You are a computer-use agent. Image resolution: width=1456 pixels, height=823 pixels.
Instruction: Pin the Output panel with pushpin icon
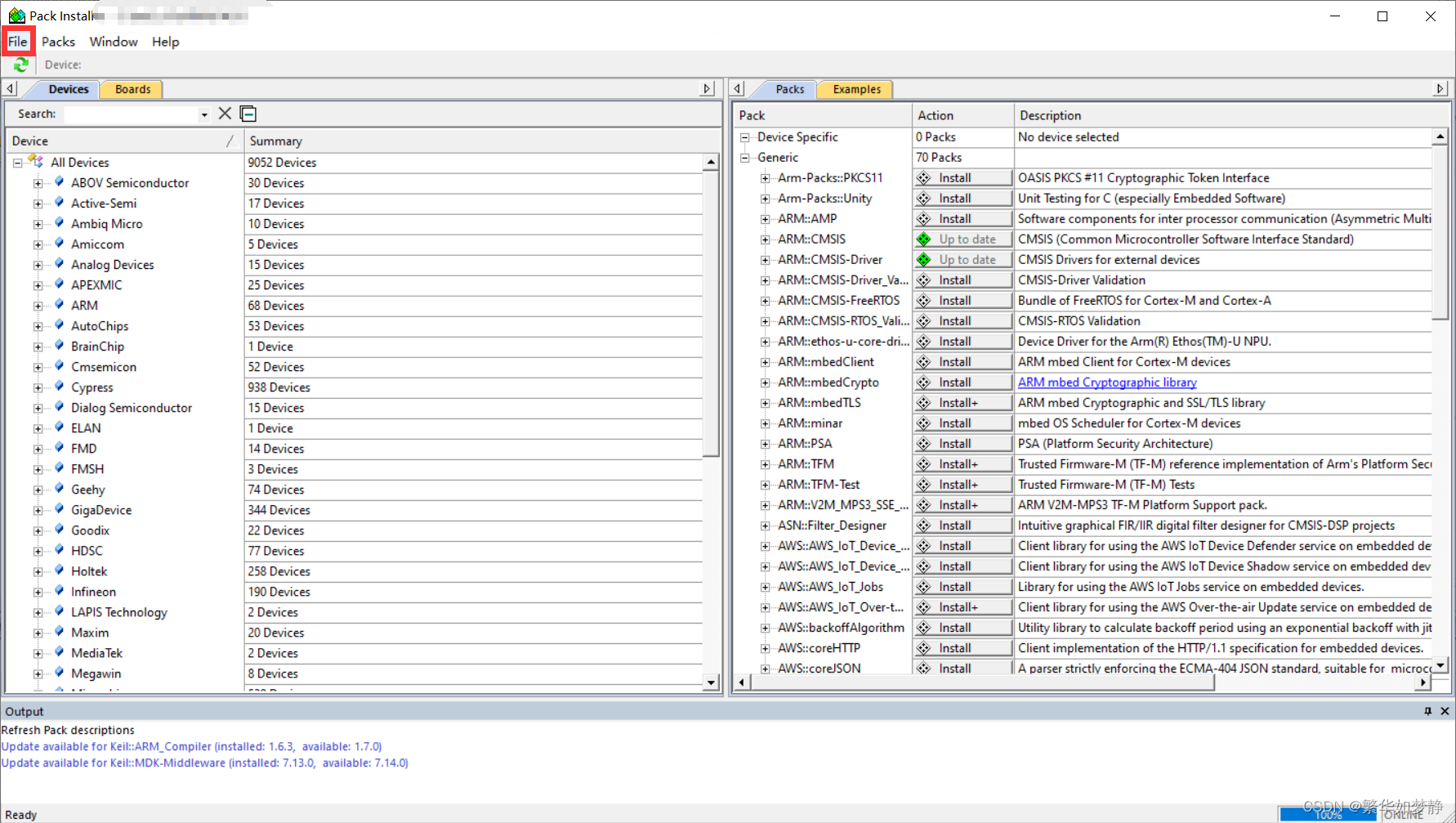(x=1428, y=711)
